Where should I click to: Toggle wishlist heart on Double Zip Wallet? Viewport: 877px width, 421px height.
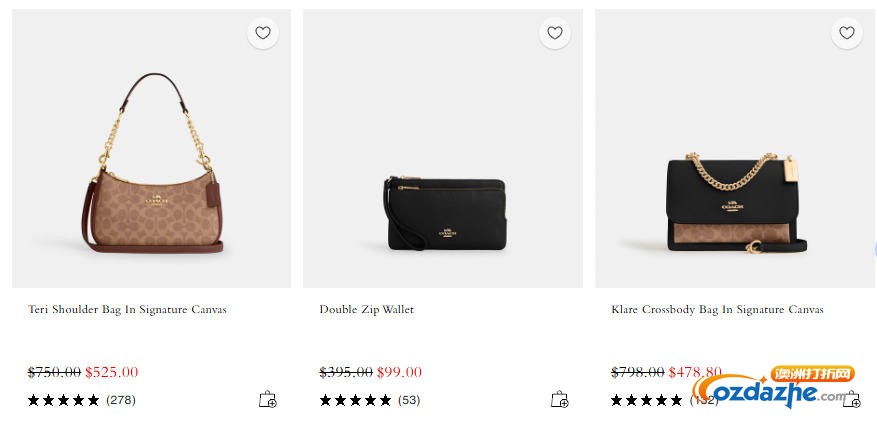(555, 33)
